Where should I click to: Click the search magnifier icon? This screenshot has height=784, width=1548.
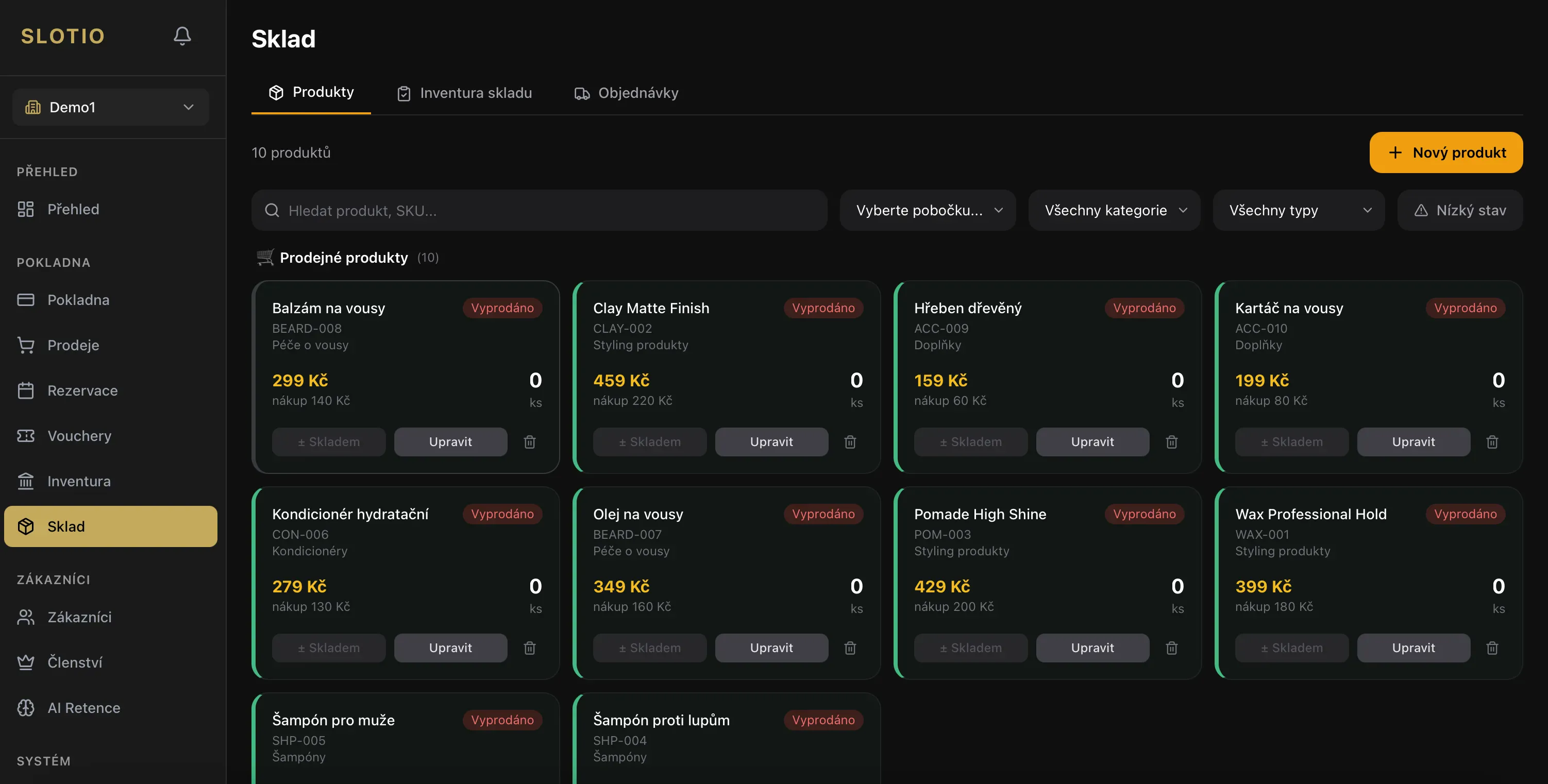coord(272,210)
